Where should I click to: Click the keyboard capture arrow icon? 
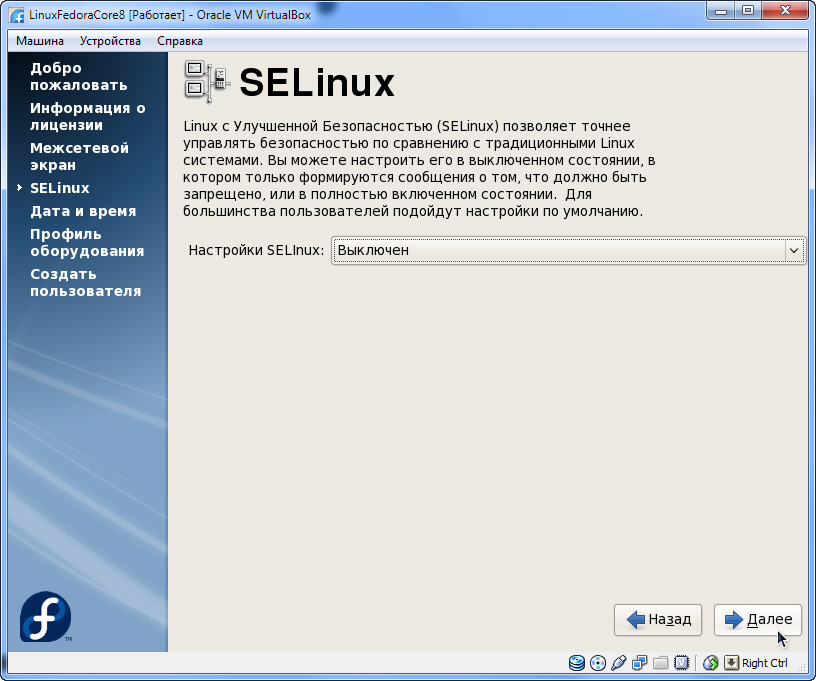pos(731,663)
